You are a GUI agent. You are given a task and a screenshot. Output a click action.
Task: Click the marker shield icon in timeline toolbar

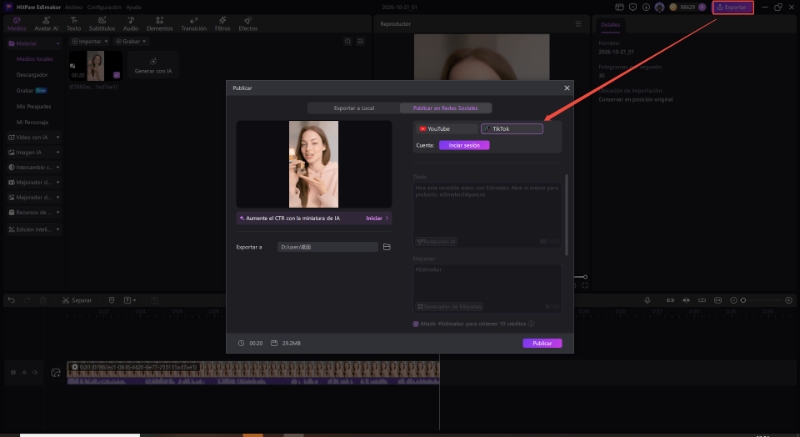pos(111,300)
